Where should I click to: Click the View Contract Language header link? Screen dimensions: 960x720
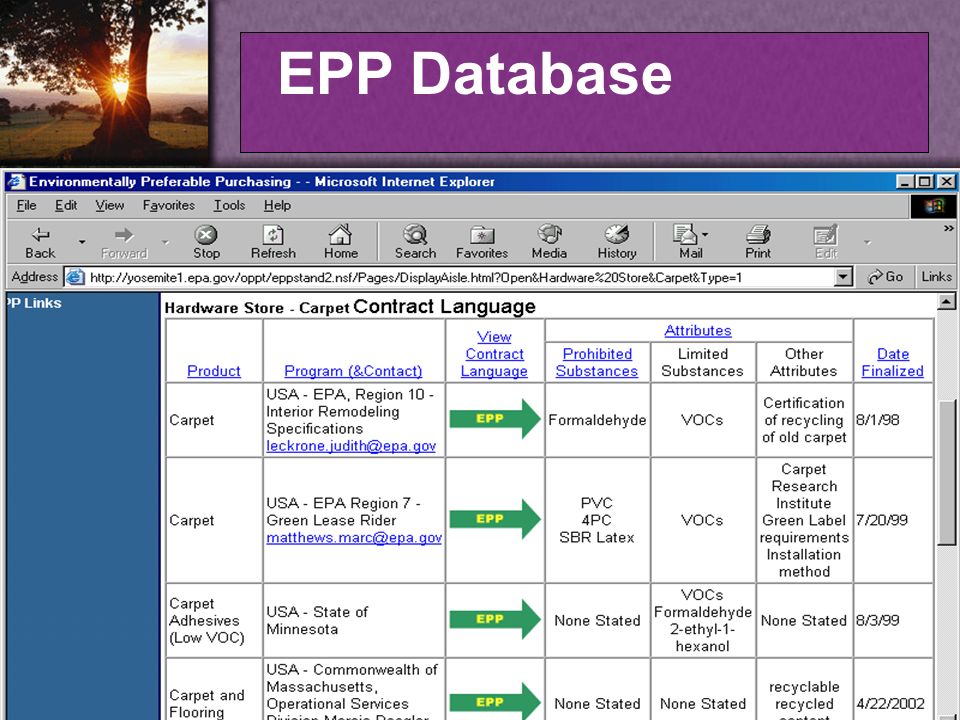point(494,354)
